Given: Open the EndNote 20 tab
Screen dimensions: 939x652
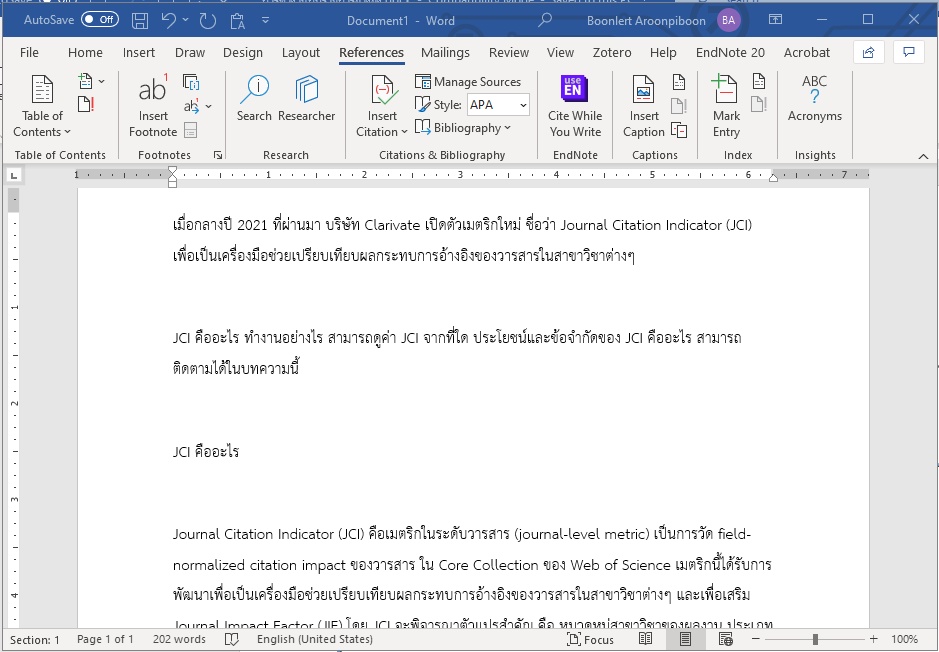Looking at the screenshot, I should click(730, 53).
